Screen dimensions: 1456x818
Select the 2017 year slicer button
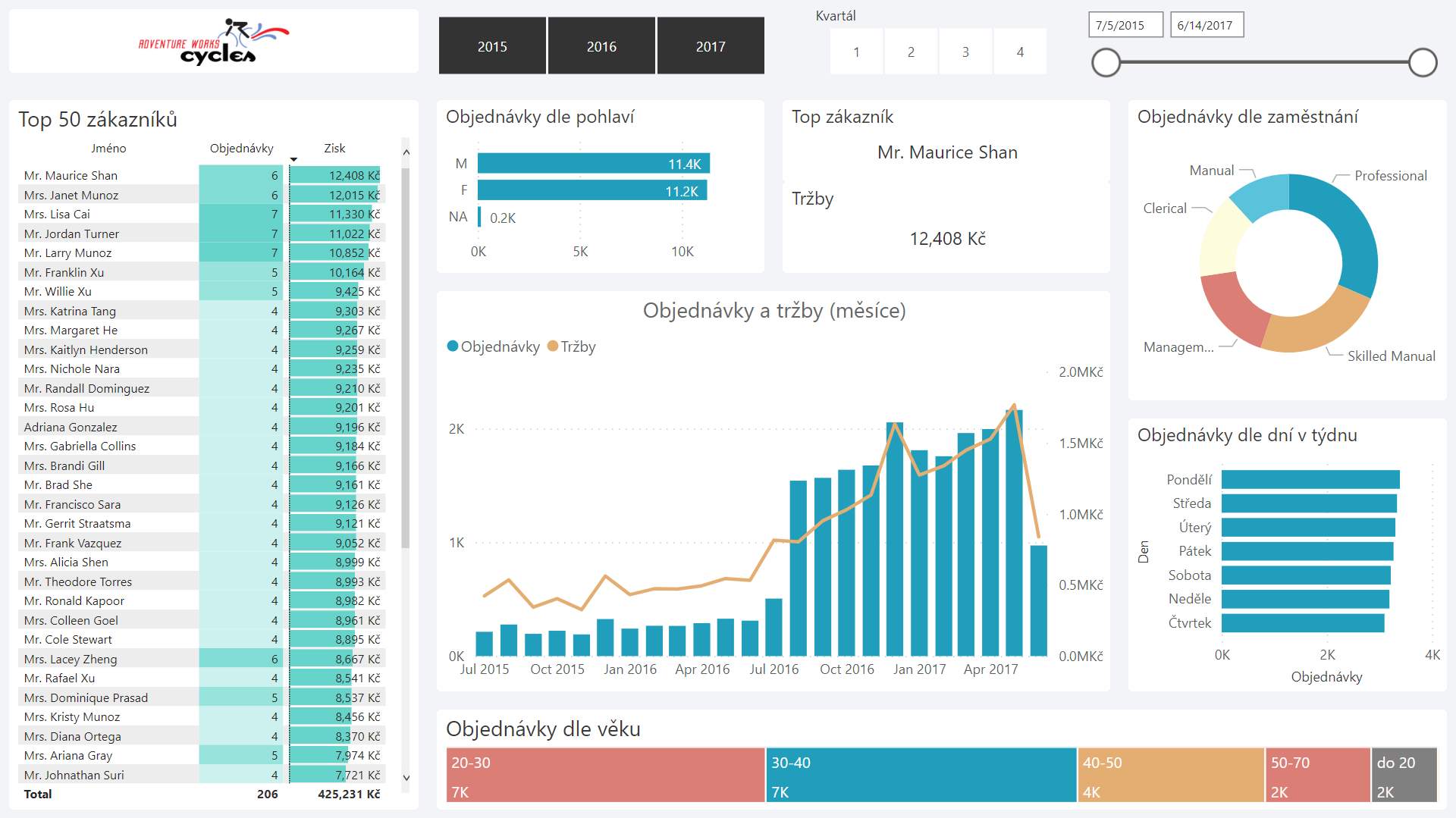(711, 46)
